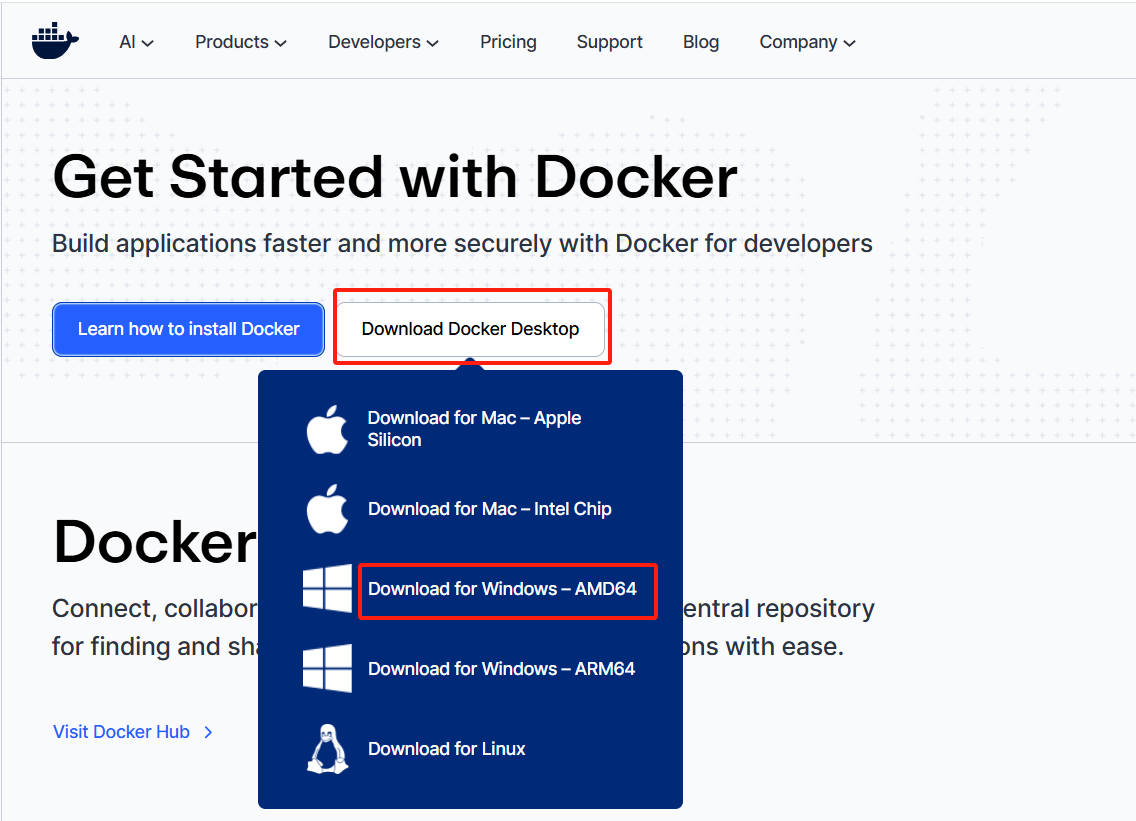Image resolution: width=1136 pixels, height=821 pixels.
Task: Click the Get Started with Docker heading
Action: click(x=395, y=176)
